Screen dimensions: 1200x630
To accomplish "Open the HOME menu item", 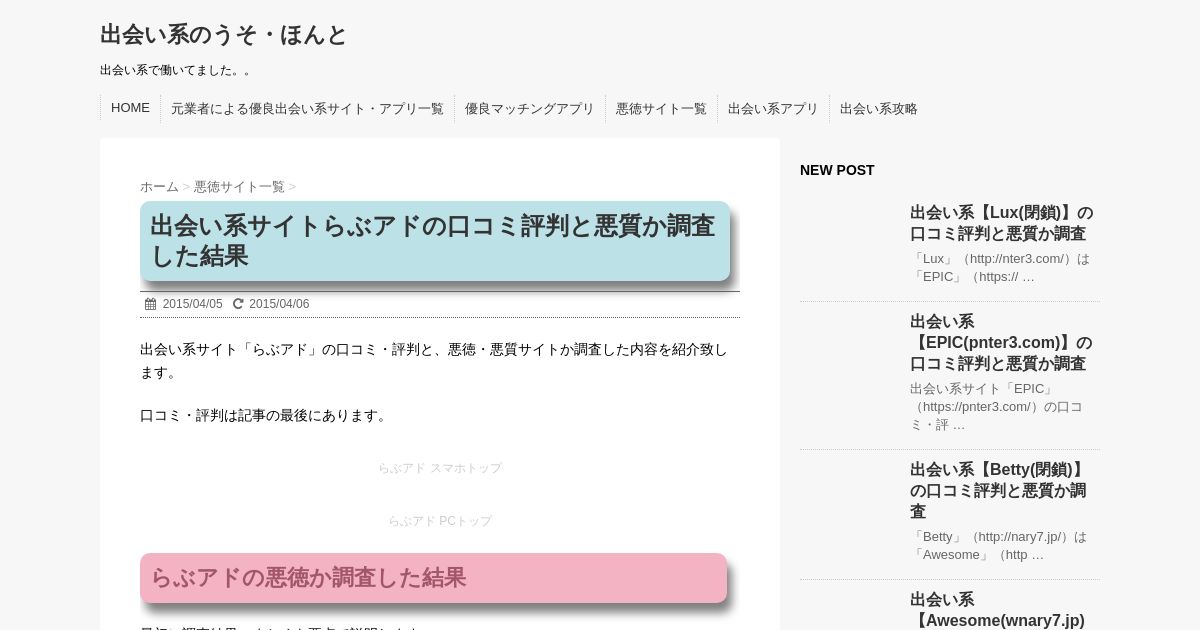I will tap(130, 108).
